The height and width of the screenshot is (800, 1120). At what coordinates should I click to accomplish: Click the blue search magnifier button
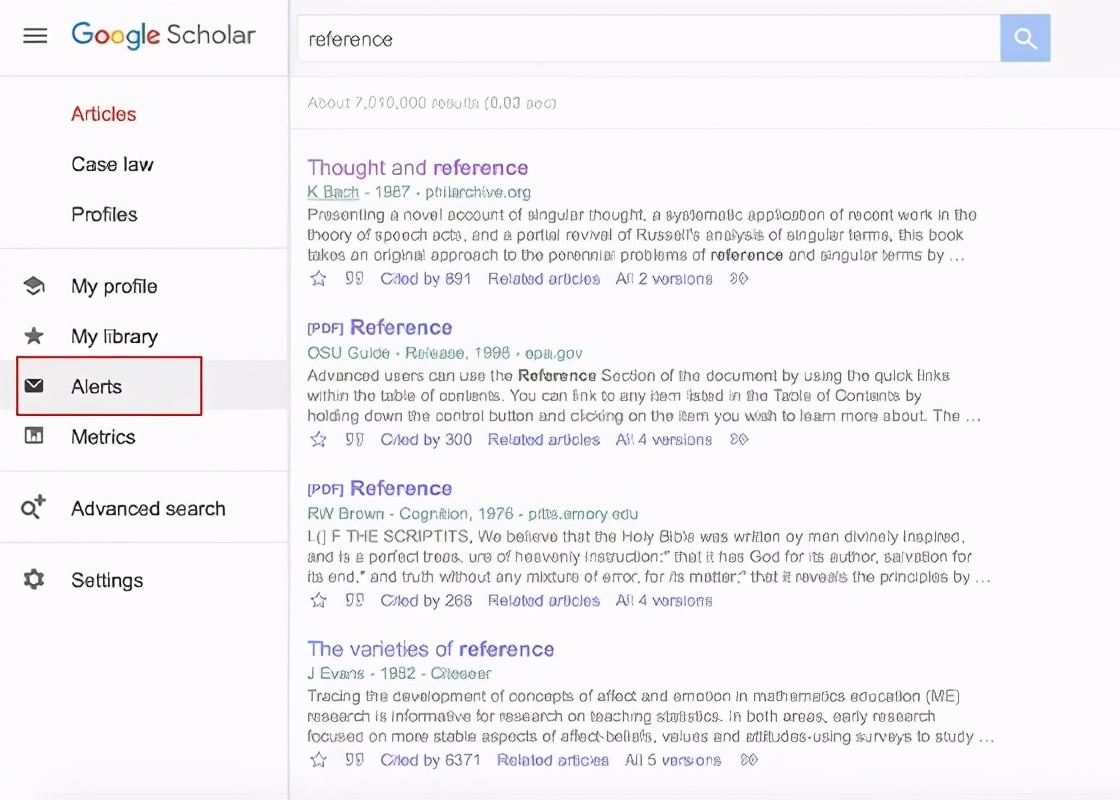point(1025,38)
